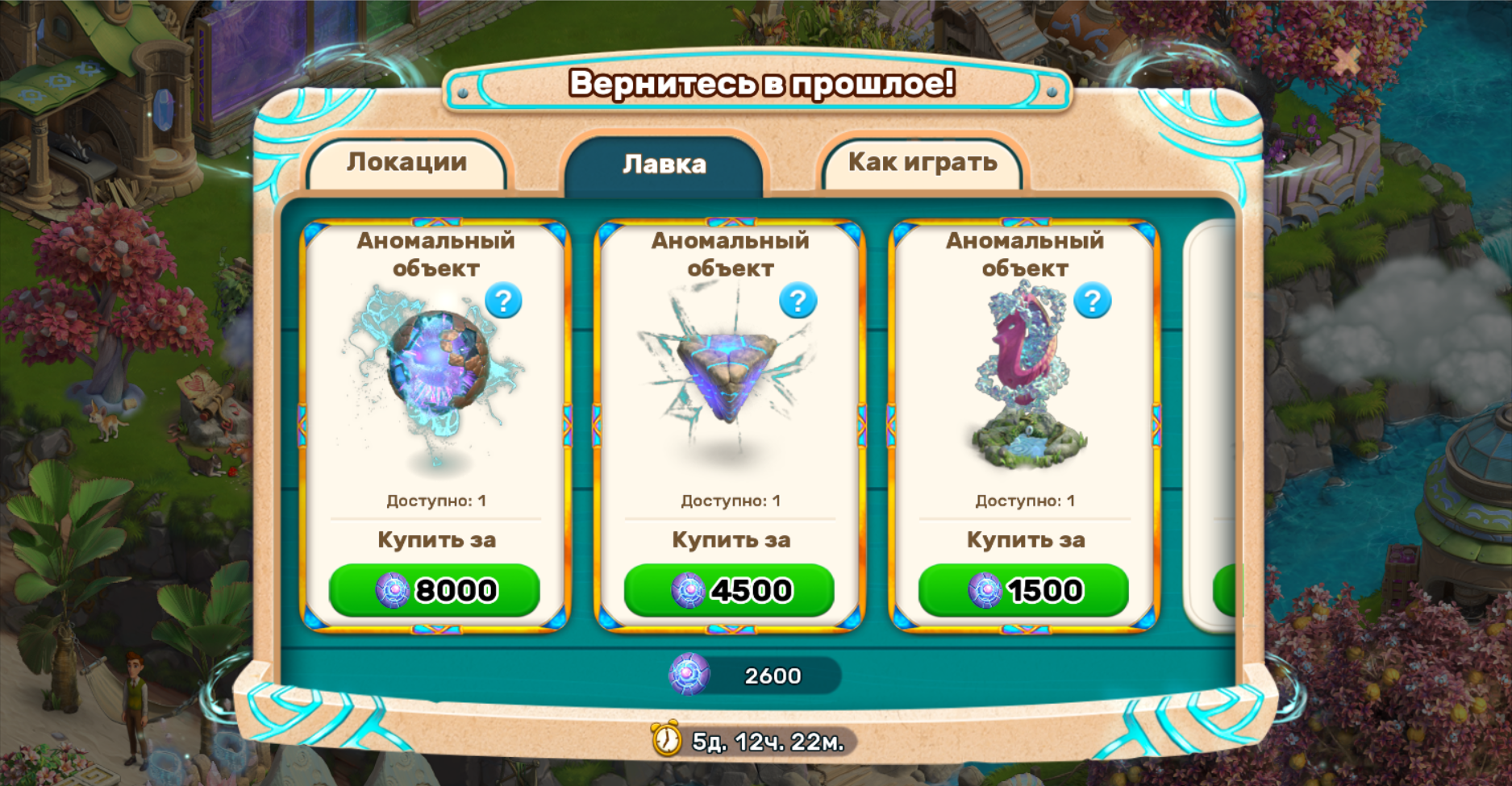Buy the anomalous object for 1500
Image resolution: width=1512 pixels, height=786 pixels.
pyautogui.click(x=1023, y=590)
